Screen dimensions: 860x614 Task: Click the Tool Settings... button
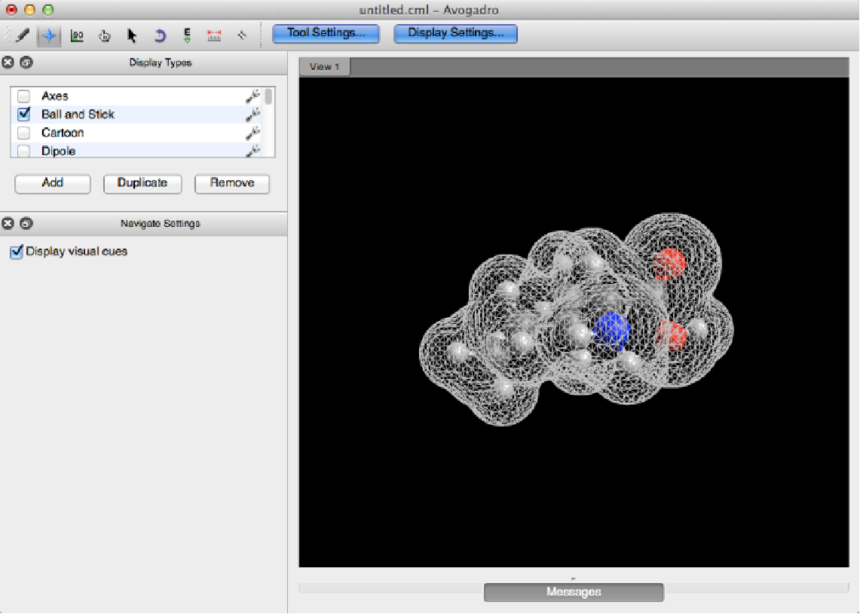[x=326, y=33]
